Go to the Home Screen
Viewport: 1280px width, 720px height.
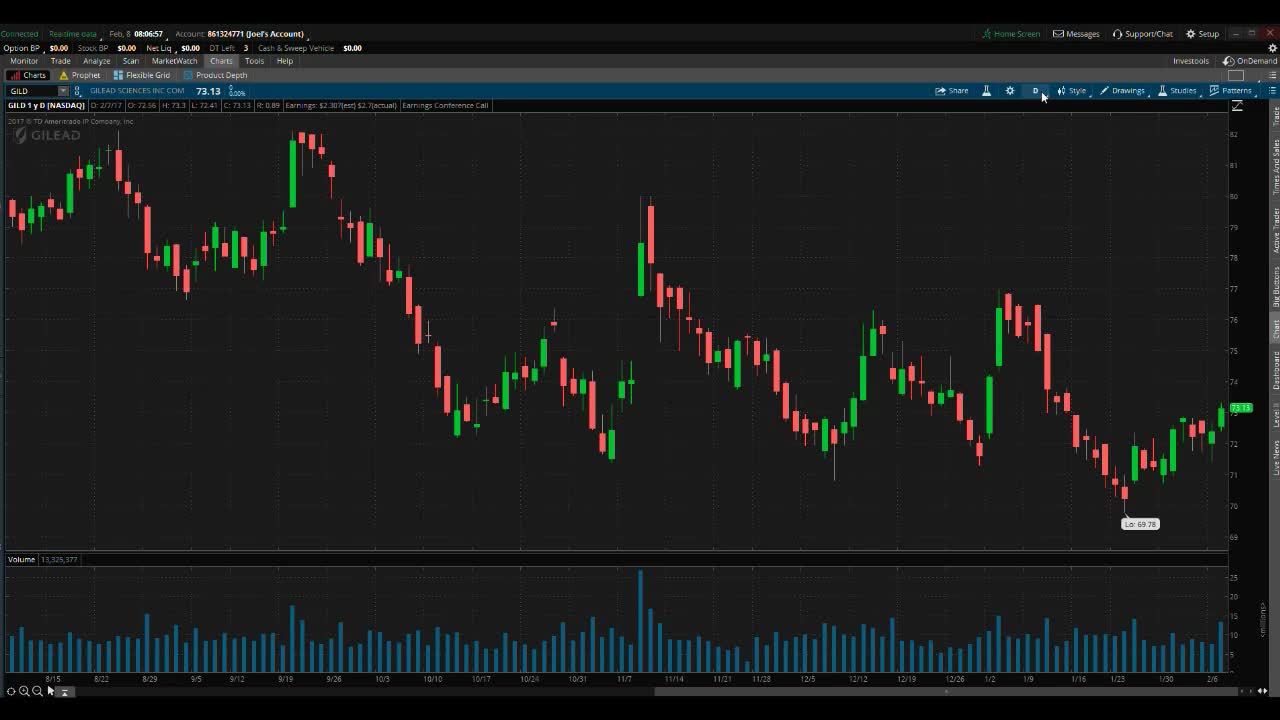pyautogui.click(x=1010, y=34)
